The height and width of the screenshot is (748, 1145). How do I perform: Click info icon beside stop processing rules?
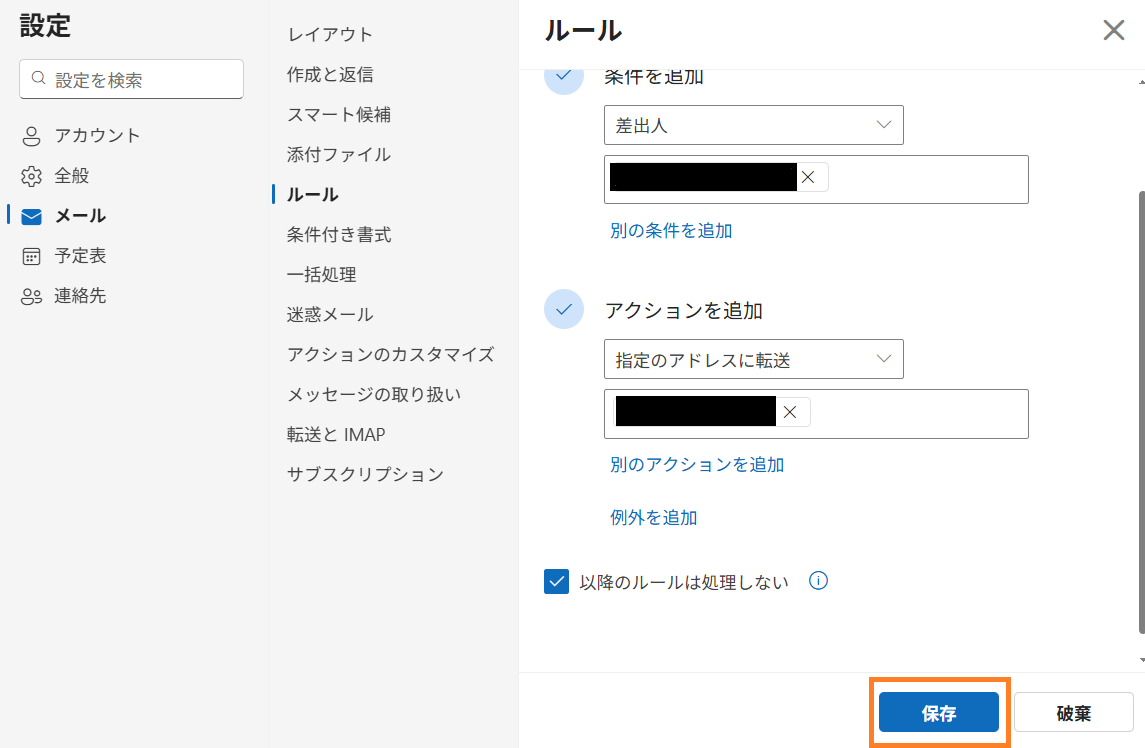(818, 581)
